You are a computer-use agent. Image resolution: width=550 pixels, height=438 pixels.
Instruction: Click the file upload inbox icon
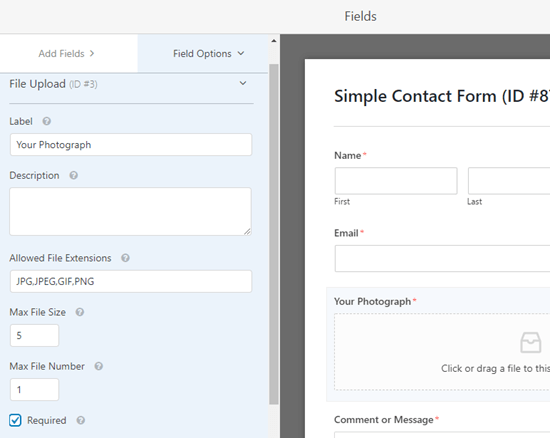pyautogui.click(x=530, y=342)
